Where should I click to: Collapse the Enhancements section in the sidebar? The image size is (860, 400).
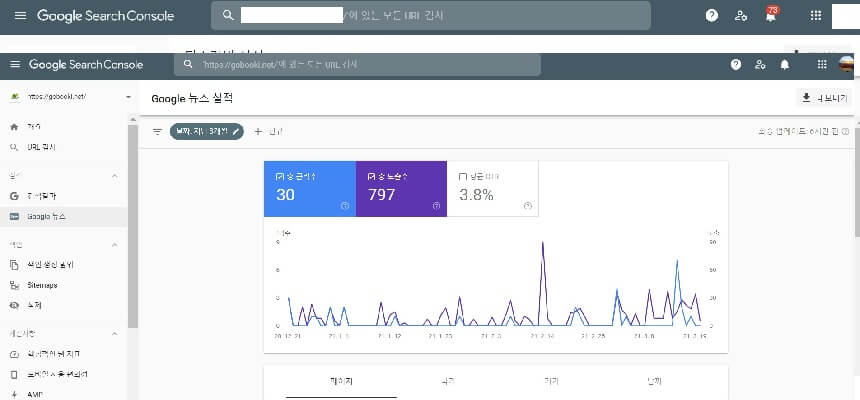[115, 334]
